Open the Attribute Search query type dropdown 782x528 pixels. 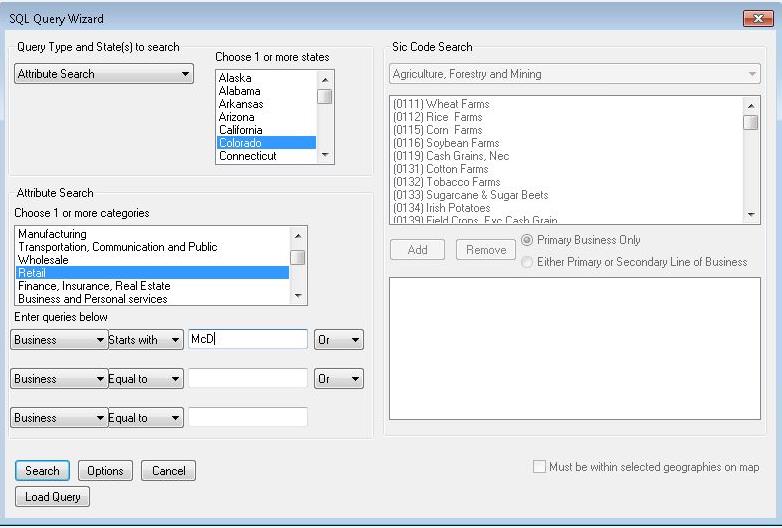coord(104,74)
